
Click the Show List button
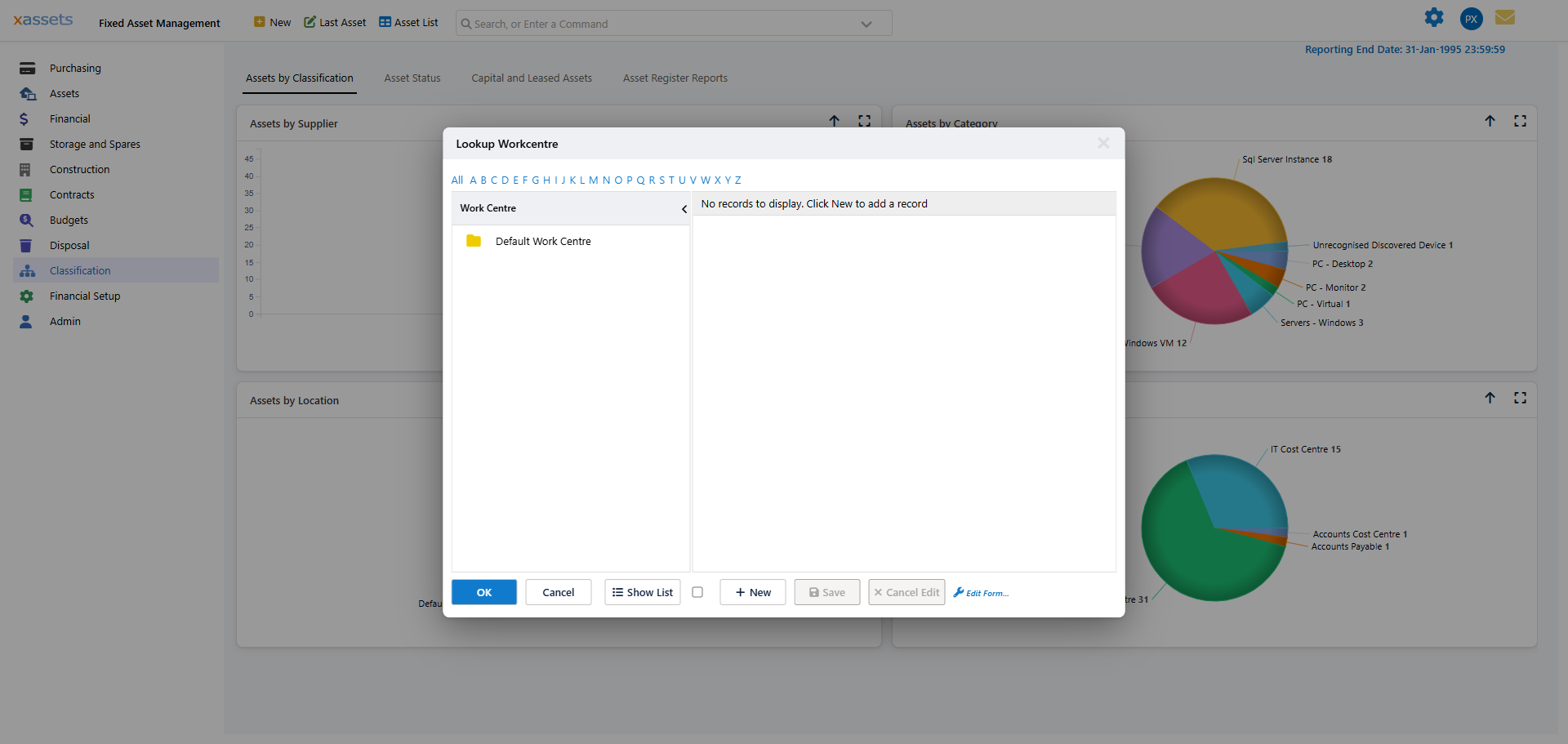point(643,593)
